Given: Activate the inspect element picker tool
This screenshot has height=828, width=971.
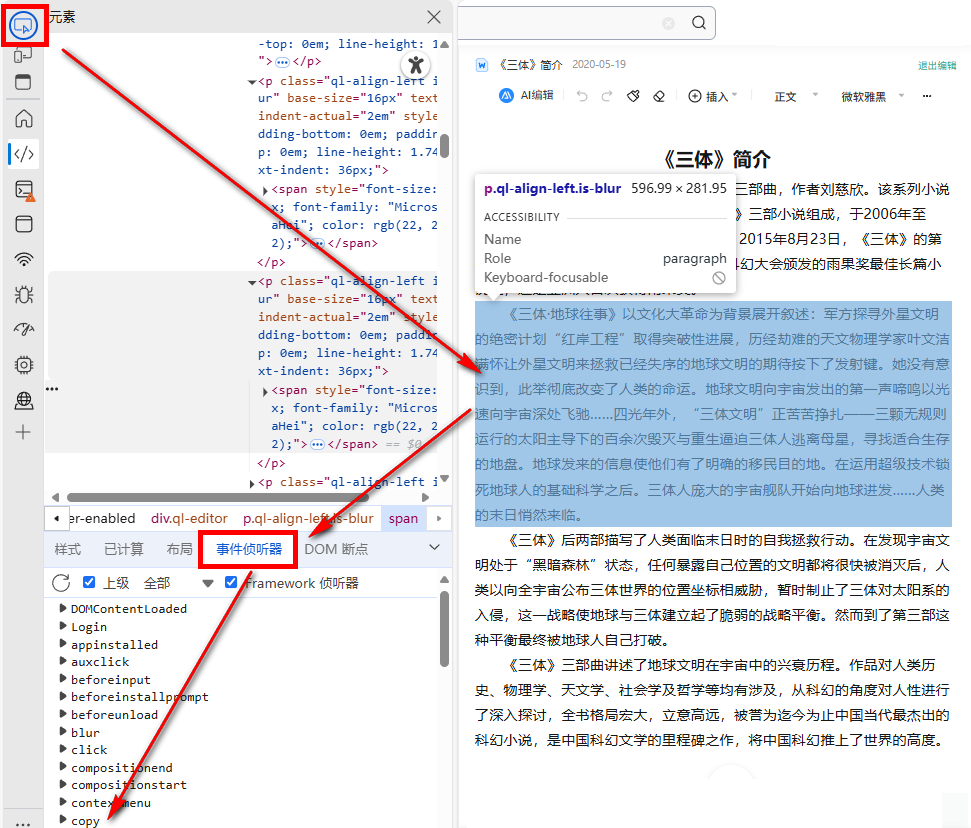Looking at the screenshot, I should coord(24,26).
